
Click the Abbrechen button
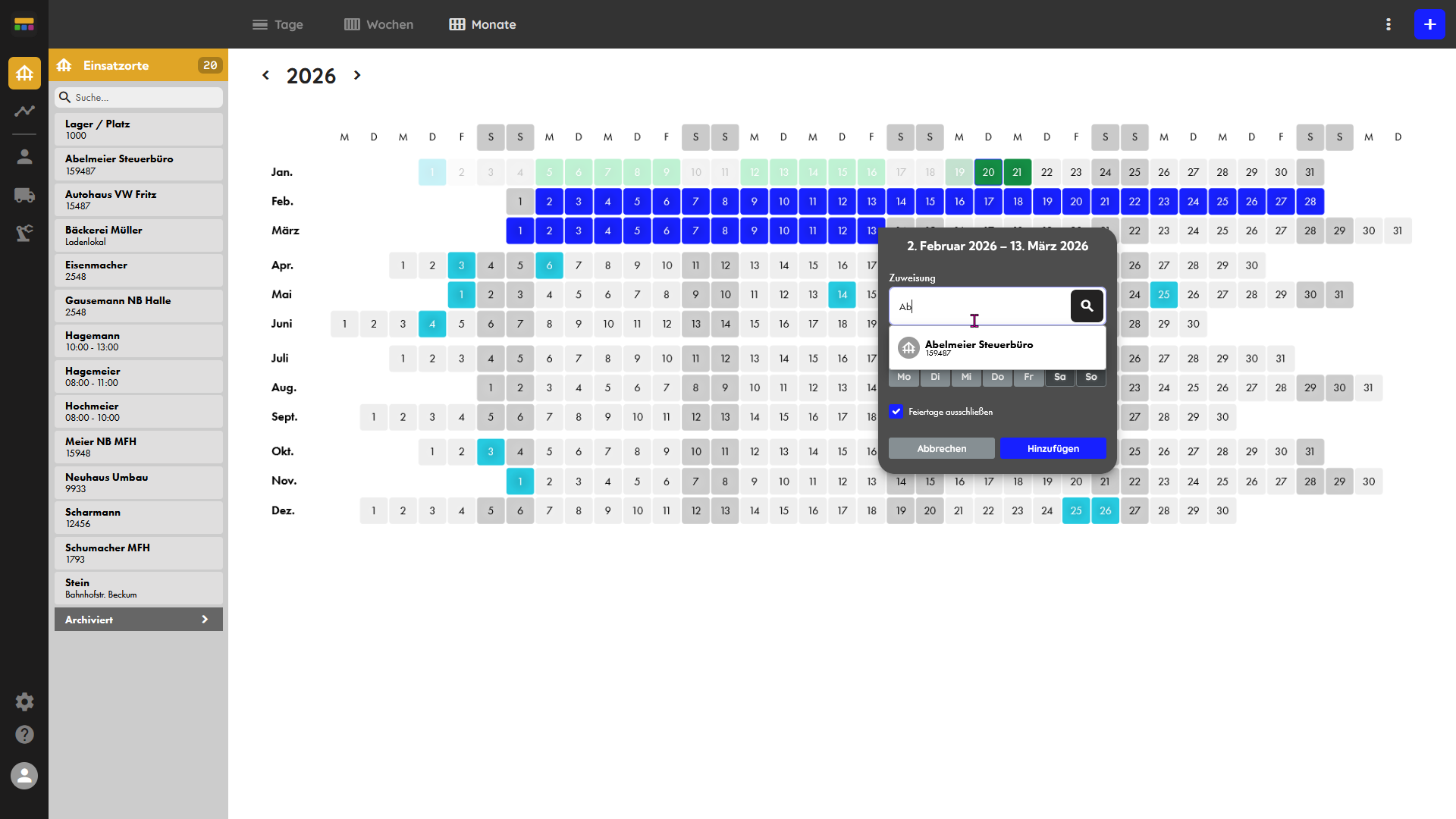tap(941, 448)
